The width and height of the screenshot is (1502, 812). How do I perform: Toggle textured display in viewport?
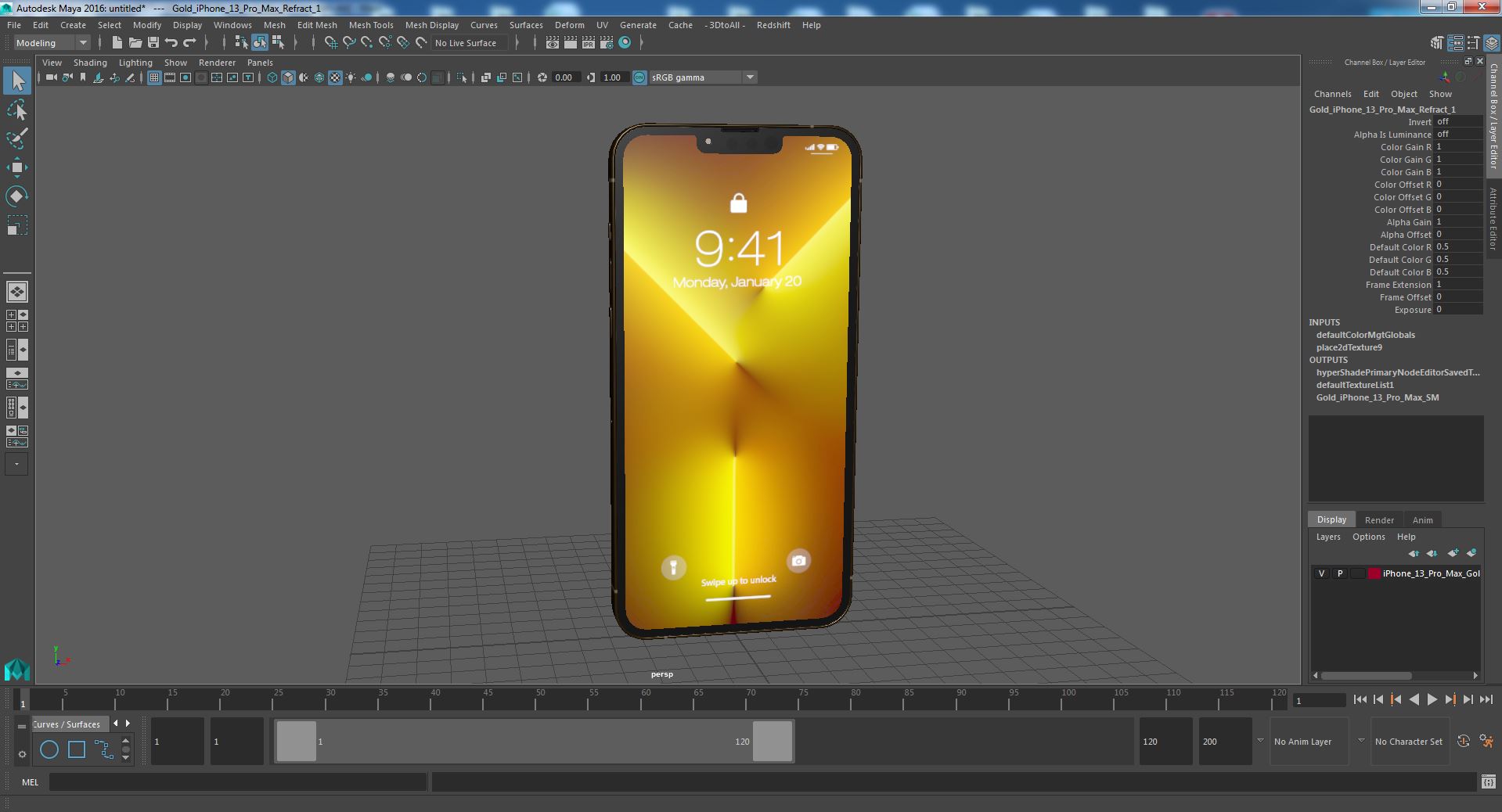(x=335, y=77)
